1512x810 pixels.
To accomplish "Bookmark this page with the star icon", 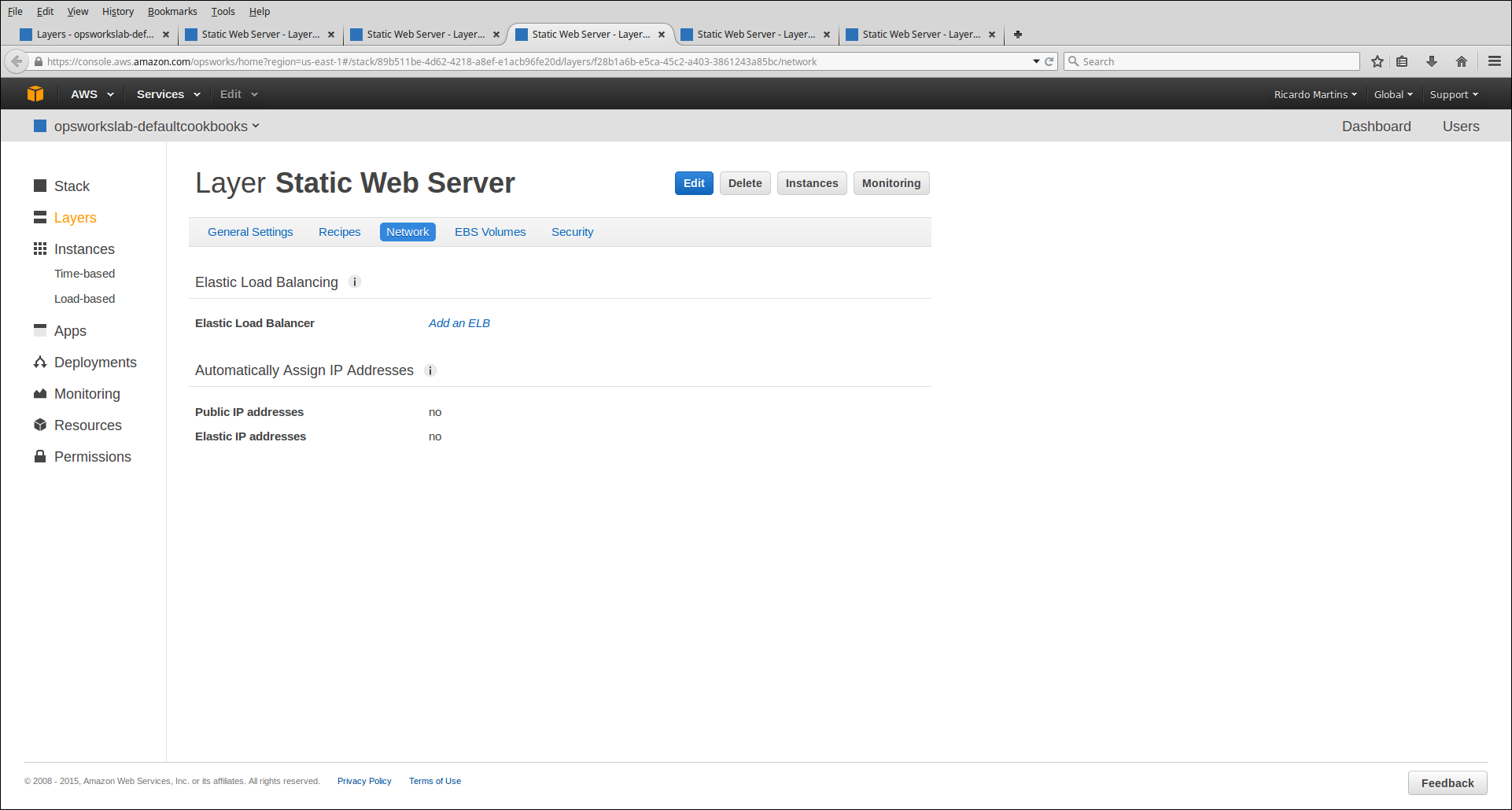I will (x=1377, y=61).
